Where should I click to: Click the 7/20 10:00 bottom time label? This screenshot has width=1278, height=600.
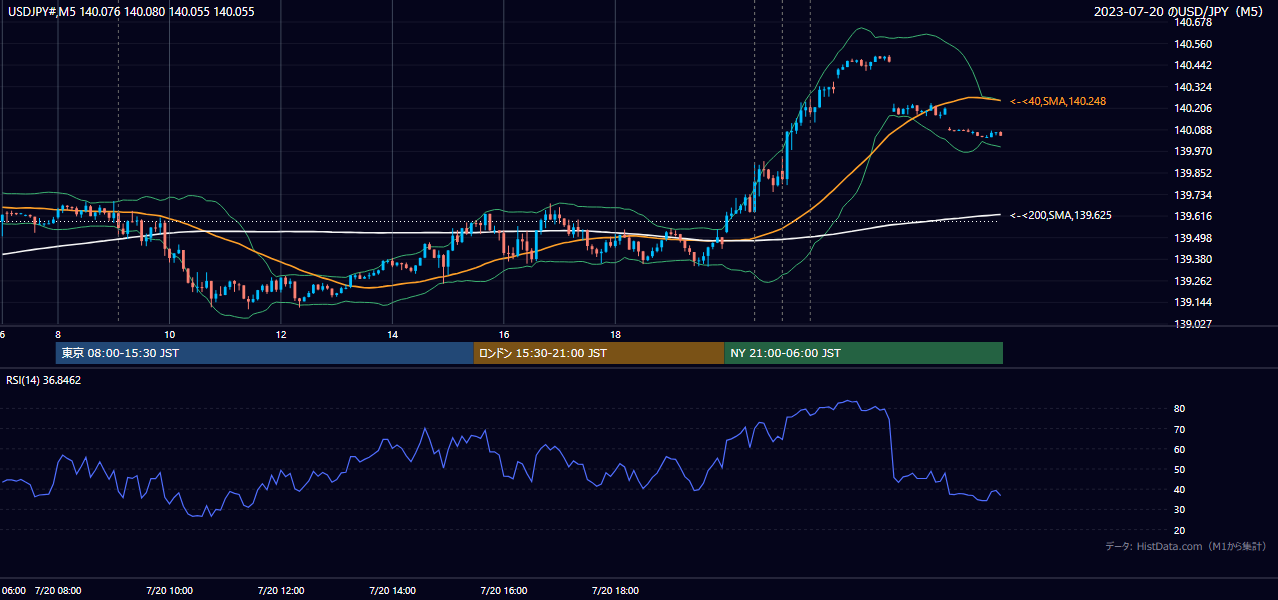(x=169, y=590)
